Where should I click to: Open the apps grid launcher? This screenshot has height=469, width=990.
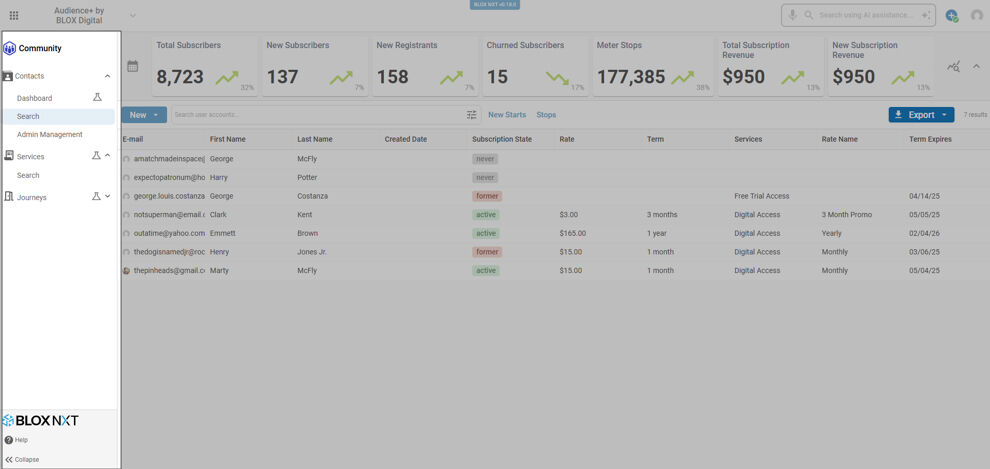click(x=14, y=16)
